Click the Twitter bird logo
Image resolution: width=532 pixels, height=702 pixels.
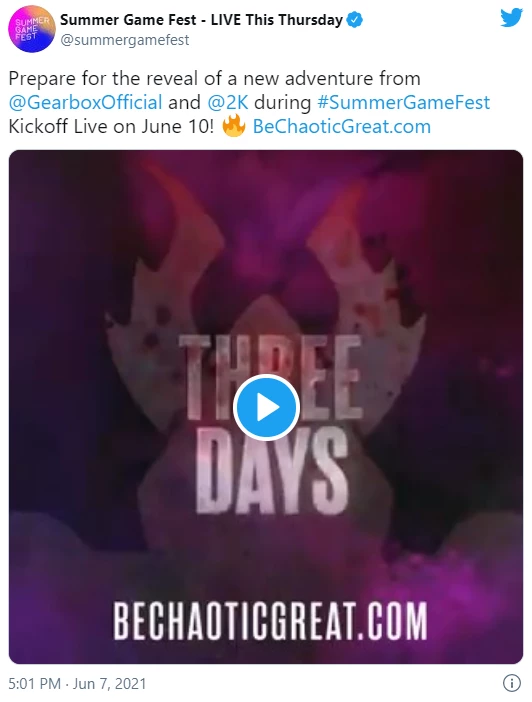pos(511,18)
